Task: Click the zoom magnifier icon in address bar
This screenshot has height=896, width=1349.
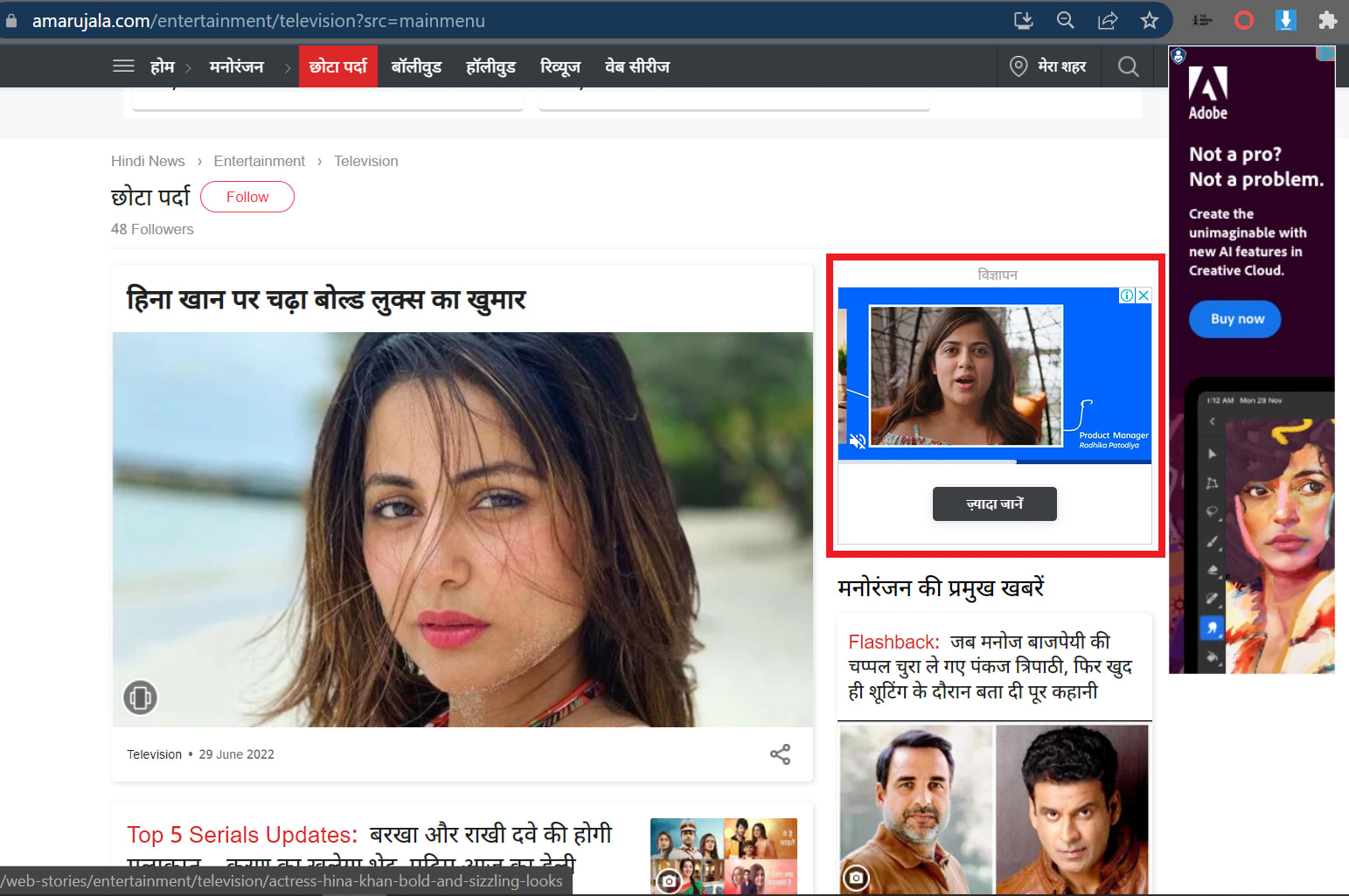Action: tap(1065, 19)
